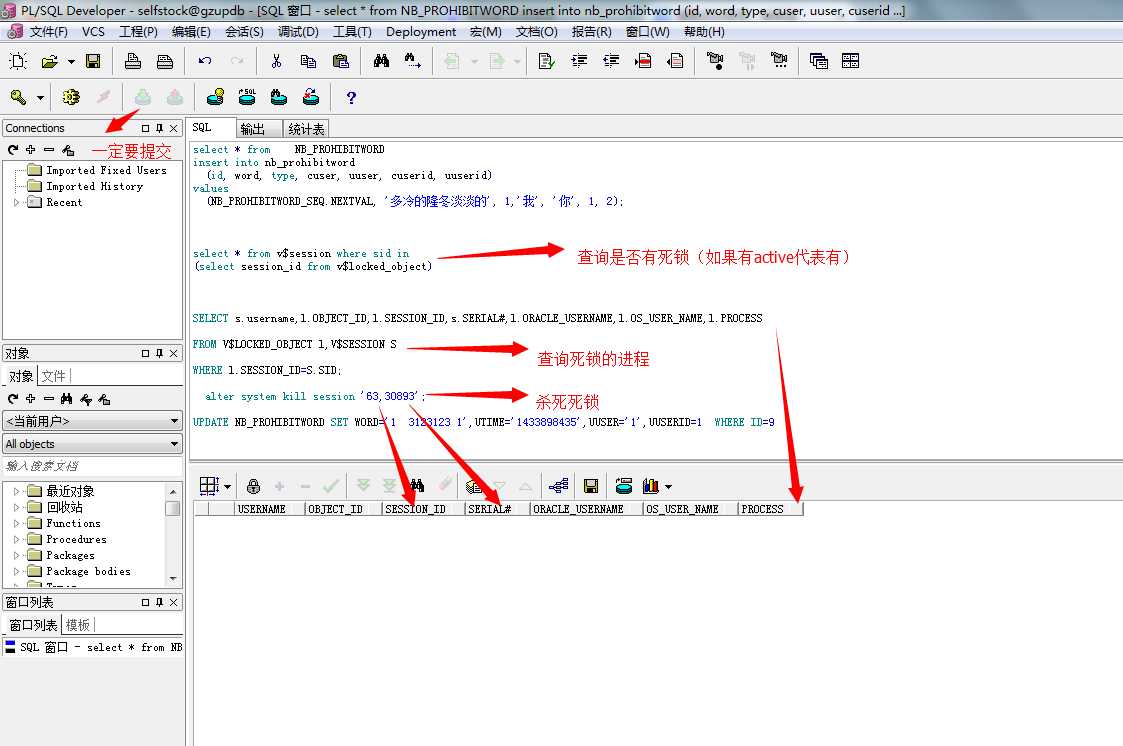Click the search input in object browser

click(x=92, y=466)
